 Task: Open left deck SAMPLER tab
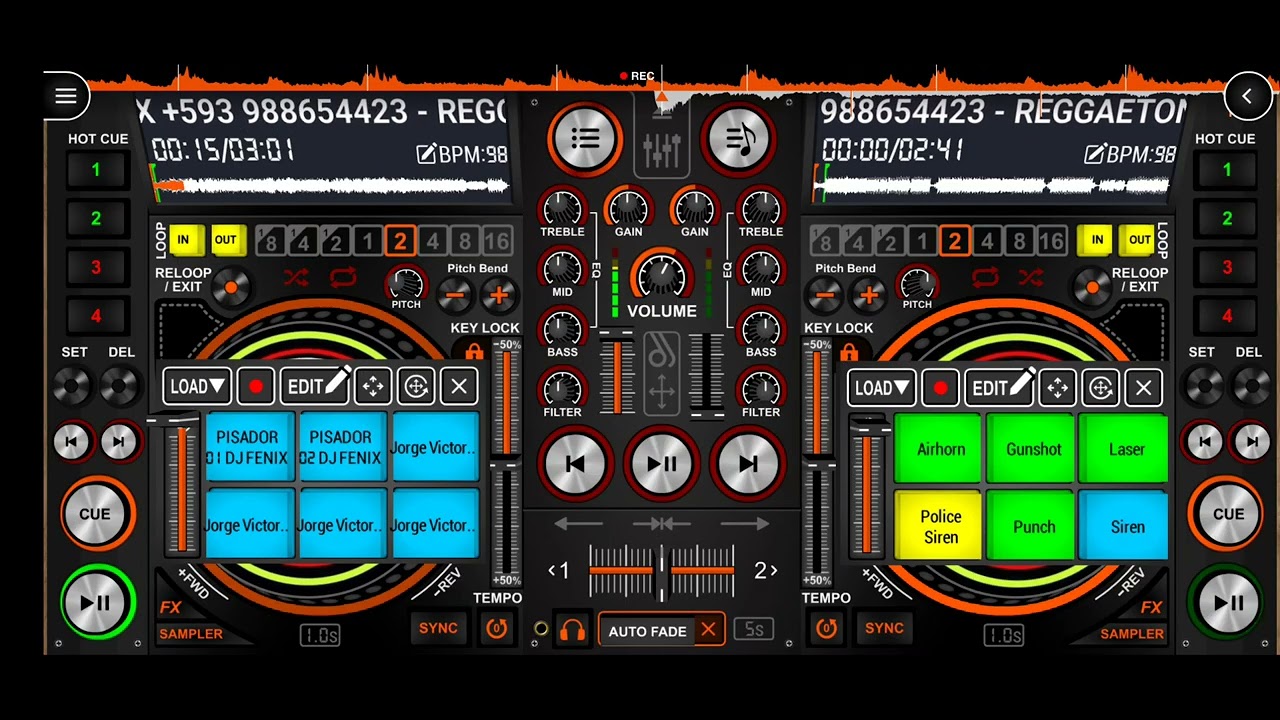click(191, 633)
